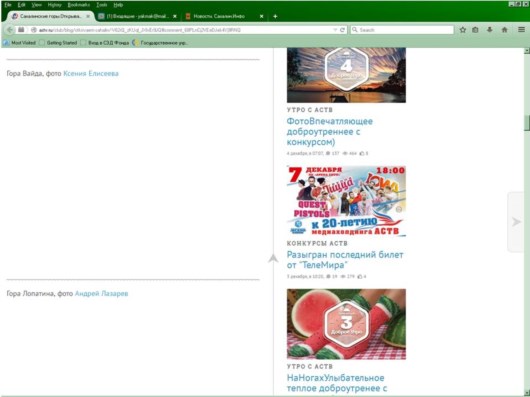Open the Most Visited bookmark
The height and width of the screenshot is (397, 530).
20,43
